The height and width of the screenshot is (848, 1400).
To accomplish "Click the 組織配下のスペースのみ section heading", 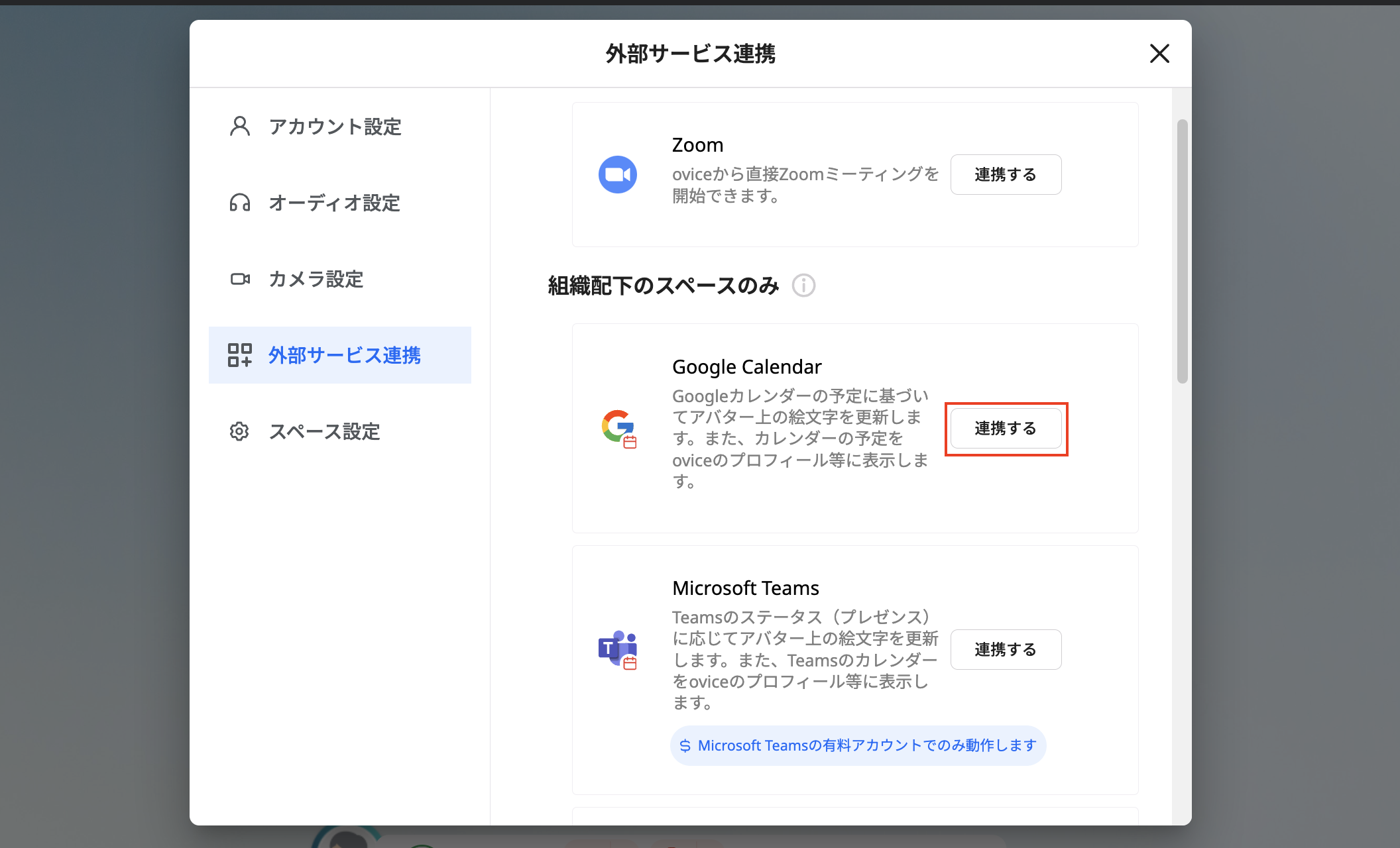I will [x=664, y=286].
